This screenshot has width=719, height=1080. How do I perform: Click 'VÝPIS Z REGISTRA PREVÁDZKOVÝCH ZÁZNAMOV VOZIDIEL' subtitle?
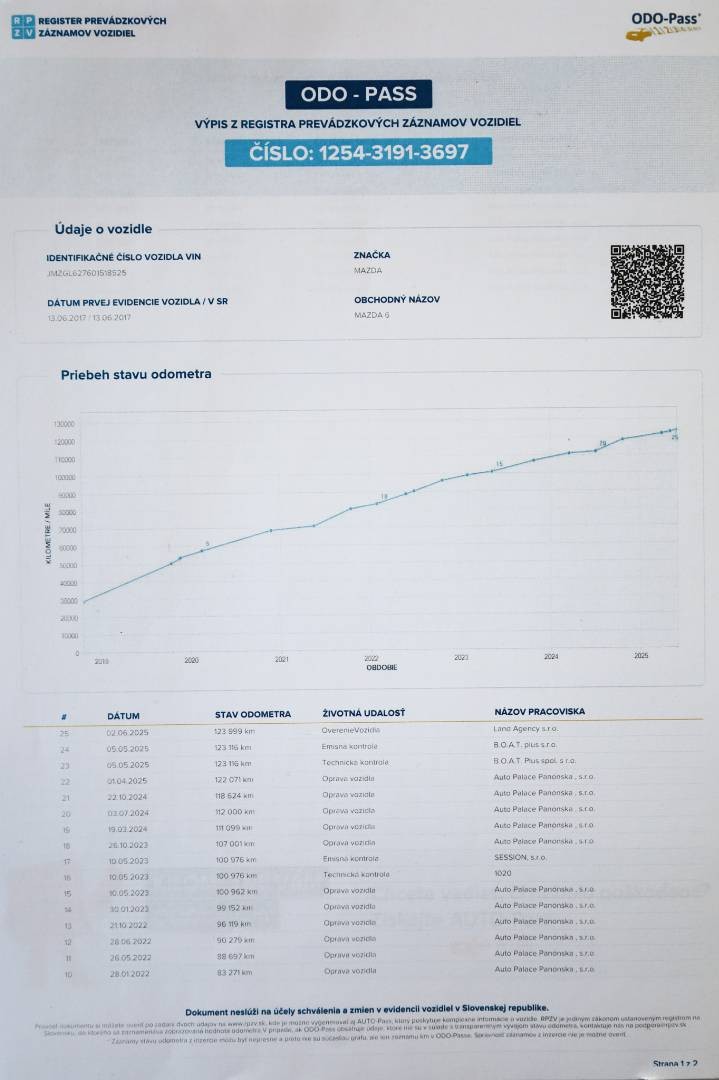pyautogui.click(x=357, y=123)
